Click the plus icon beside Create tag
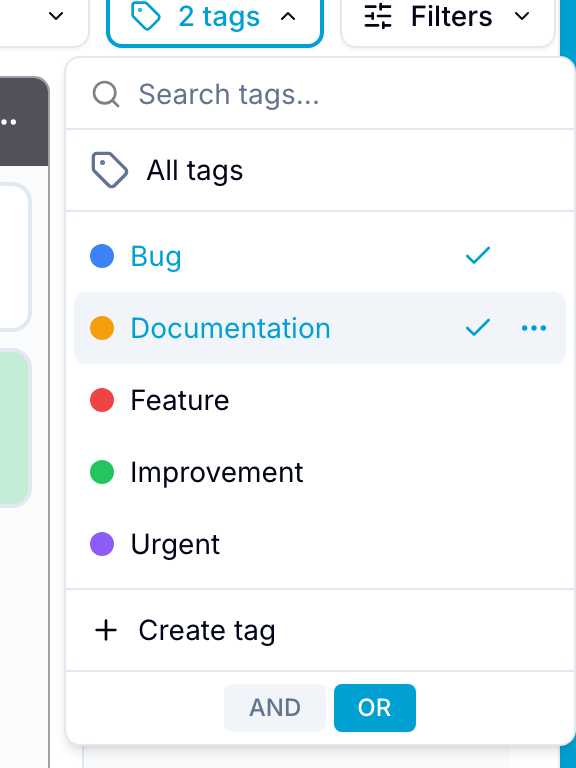The width and height of the screenshot is (576, 768). point(106,630)
